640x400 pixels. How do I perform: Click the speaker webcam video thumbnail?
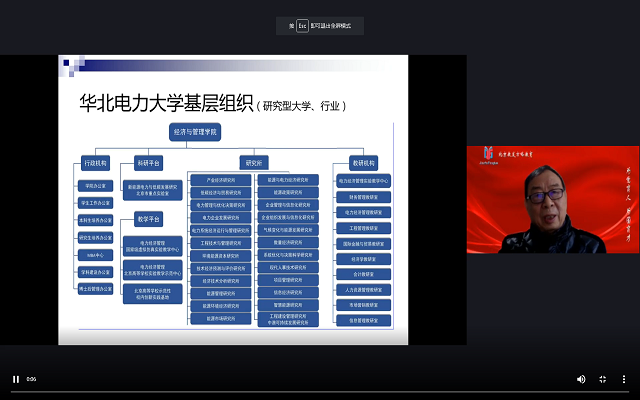pyautogui.click(x=553, y=200)
